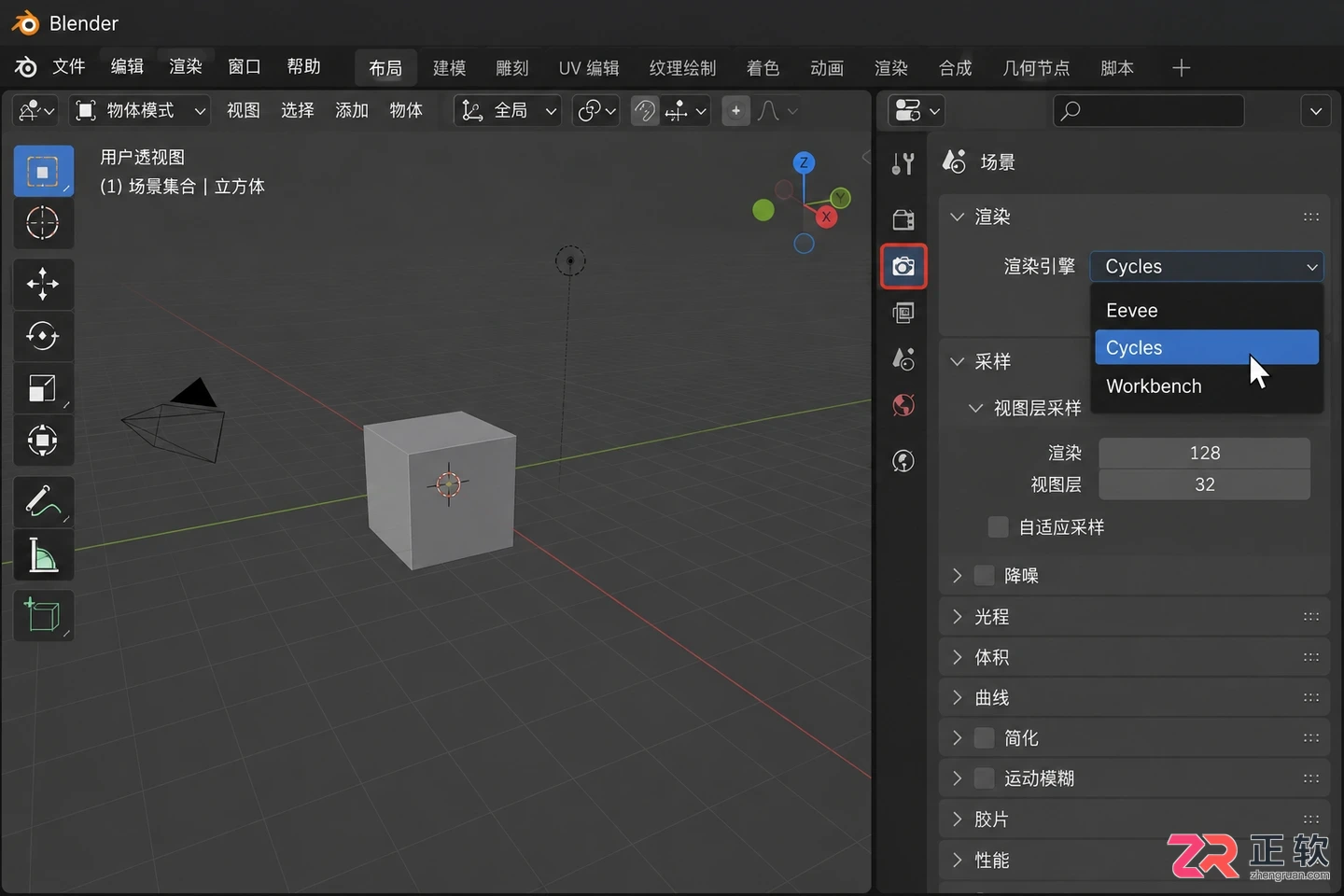Open the pivot point dropdown
This screenshot has height=896, width=1344.
pyautogui.click(x=597, y=111)
